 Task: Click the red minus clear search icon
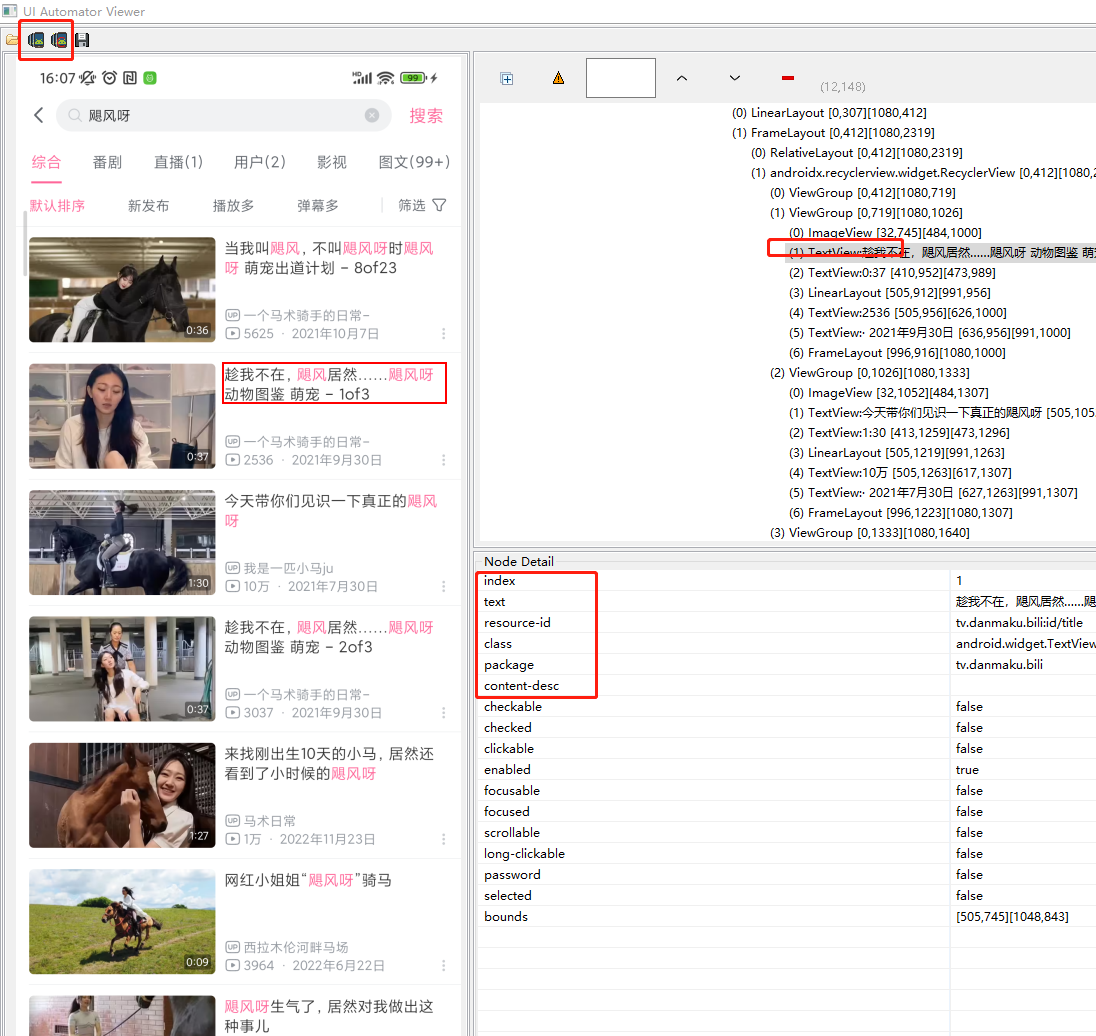pyautogui.click(x=788, y=78)
